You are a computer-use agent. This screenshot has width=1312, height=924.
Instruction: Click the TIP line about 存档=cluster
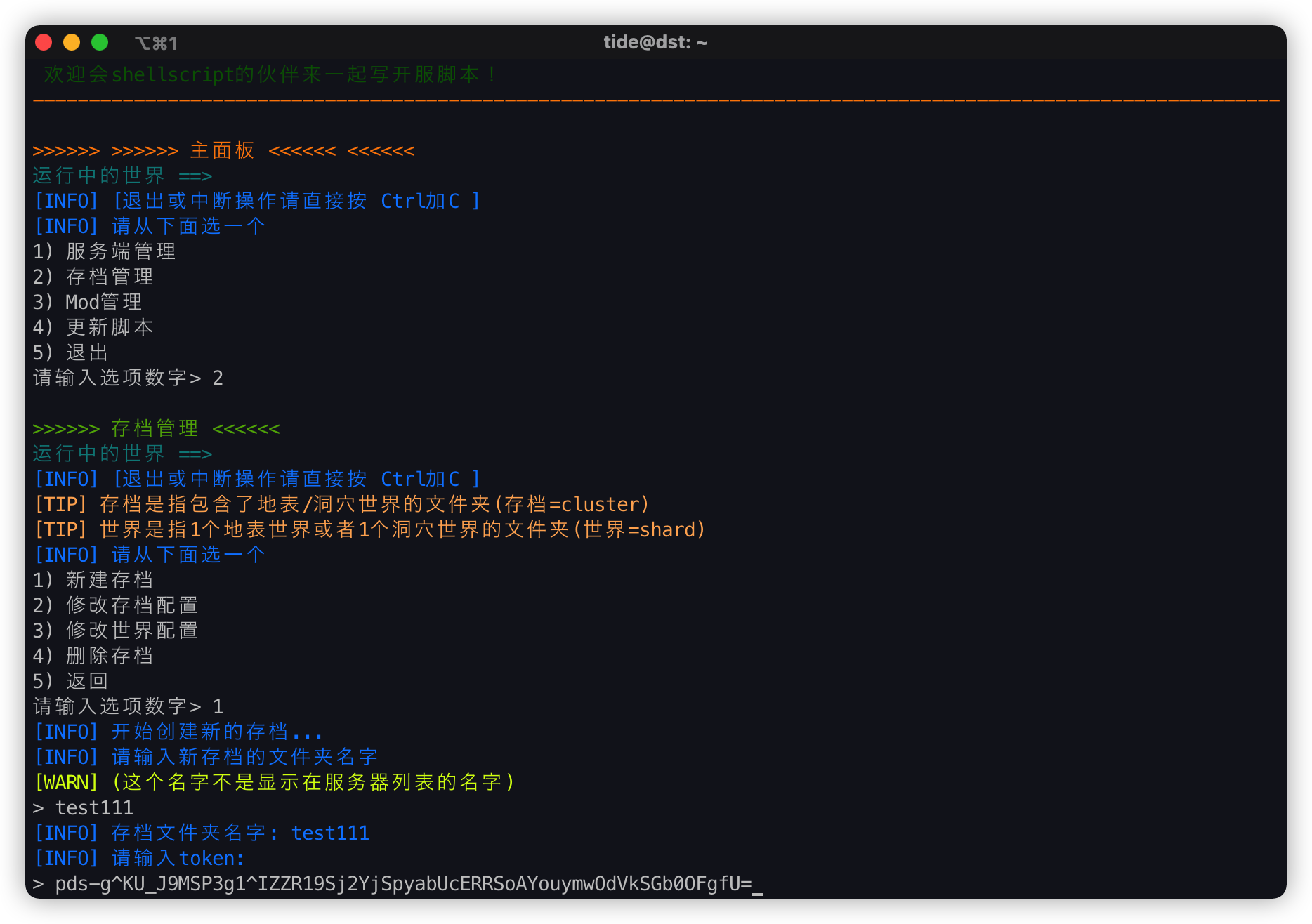[341, 504]
